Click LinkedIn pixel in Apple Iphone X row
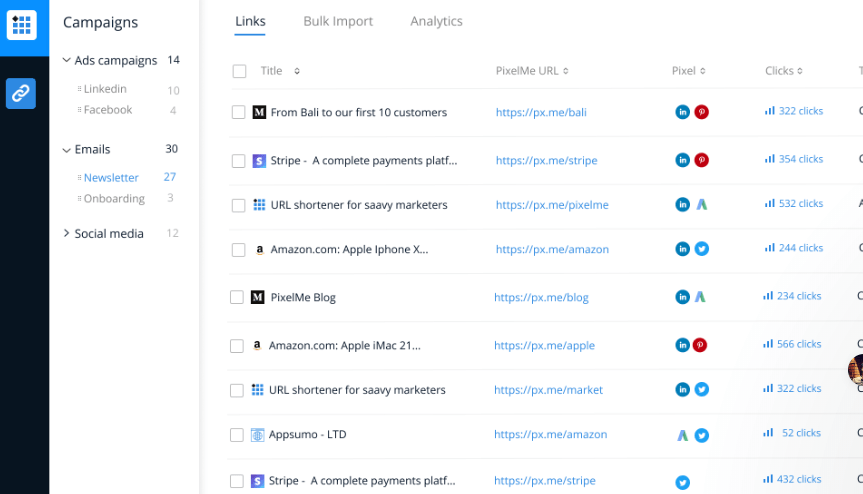The height and width of the screenshot is (494, 863). pos(682,249)
